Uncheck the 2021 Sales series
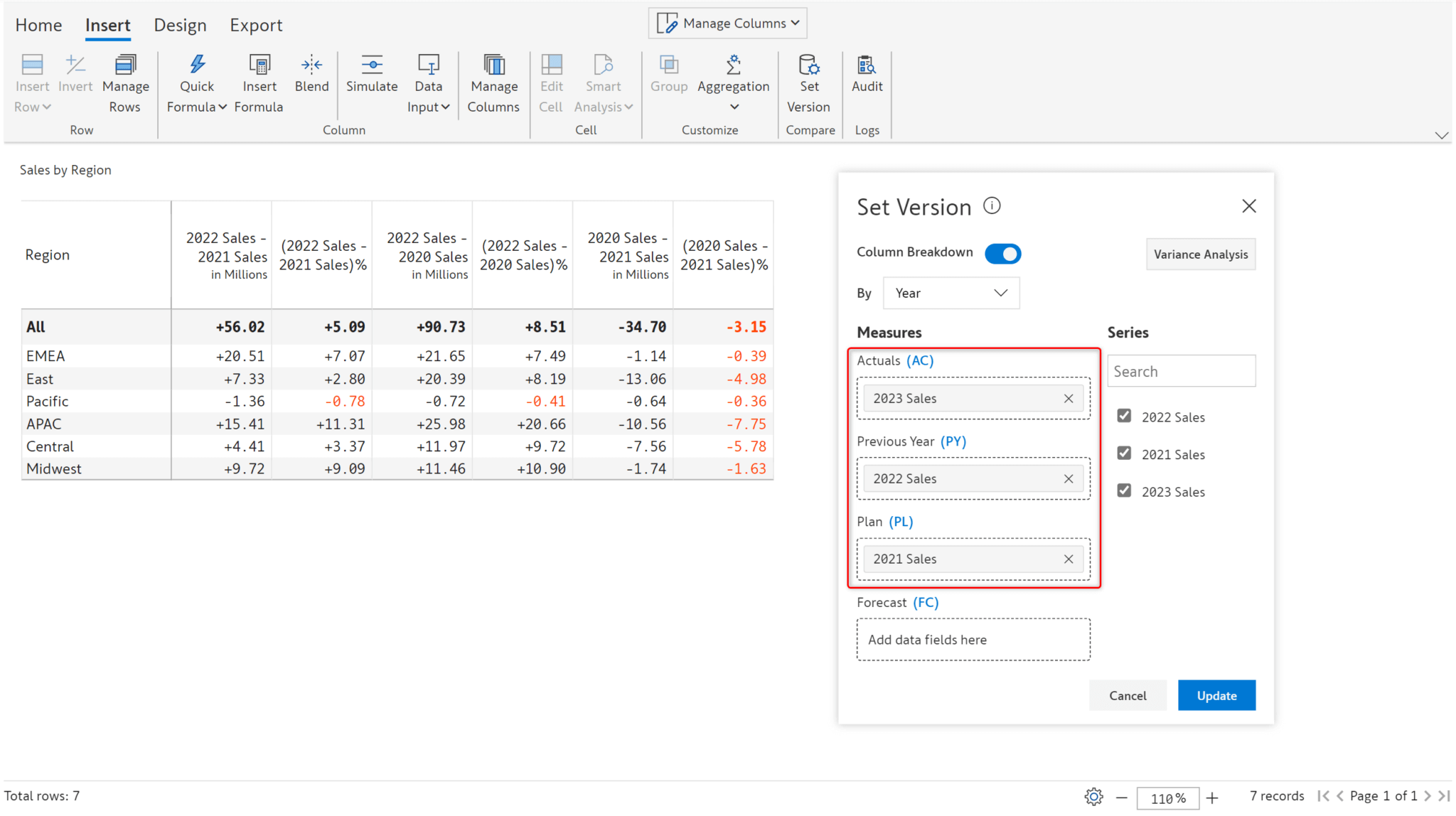This screenshot has width=1456, height=816. tap(1124, 453)
